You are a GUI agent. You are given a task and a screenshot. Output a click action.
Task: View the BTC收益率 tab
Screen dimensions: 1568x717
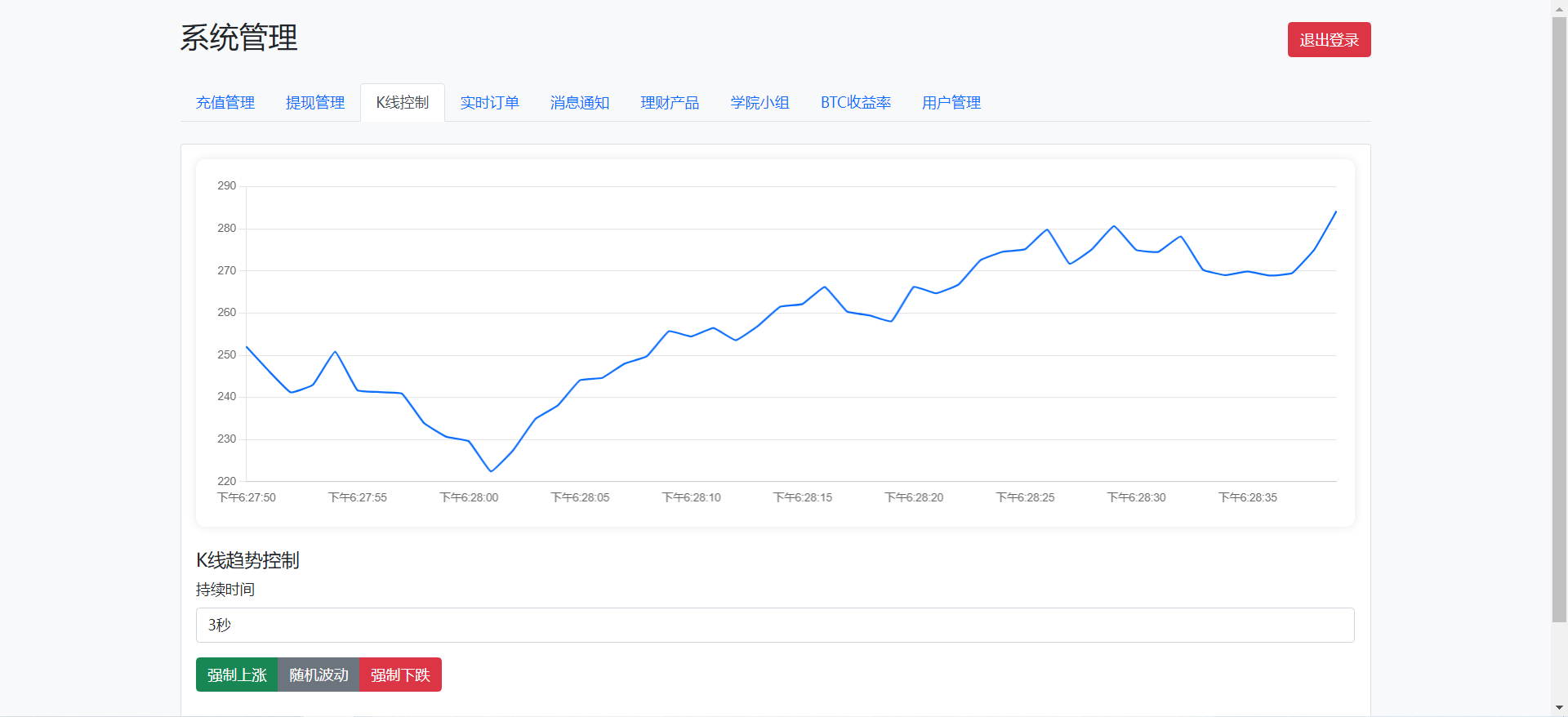coord(856,103)
